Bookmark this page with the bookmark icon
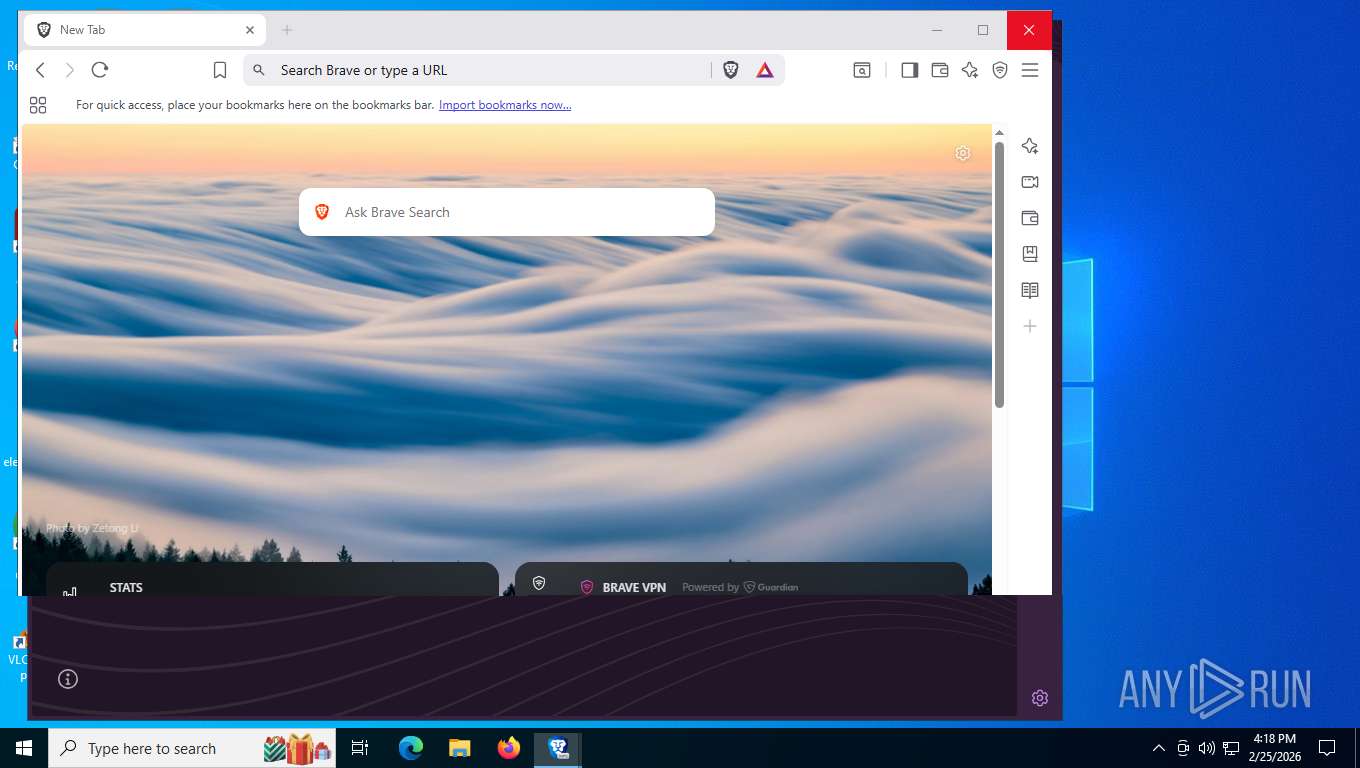This screenshot has width=1360, height=768. [x=220, y=70]
